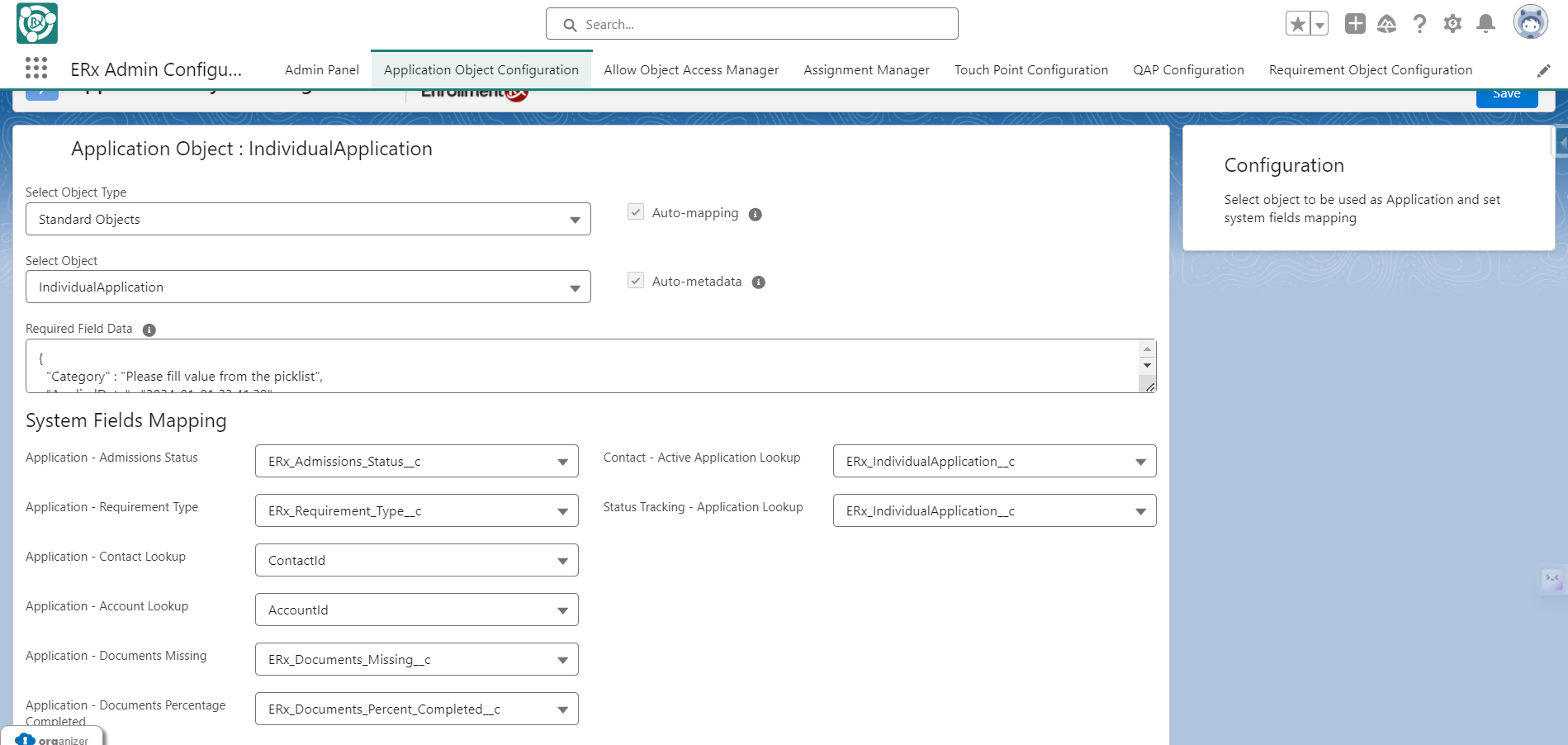Open the Application - Contact Lookup dropdown
1568x745 pixels.
pyautogui.click(x=416, y=561)
